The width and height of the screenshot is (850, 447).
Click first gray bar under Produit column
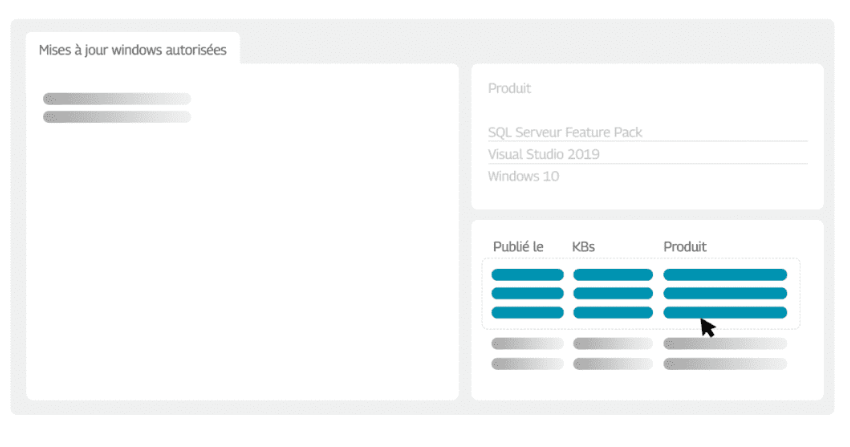pyautogui.click(x=725, y=344)
